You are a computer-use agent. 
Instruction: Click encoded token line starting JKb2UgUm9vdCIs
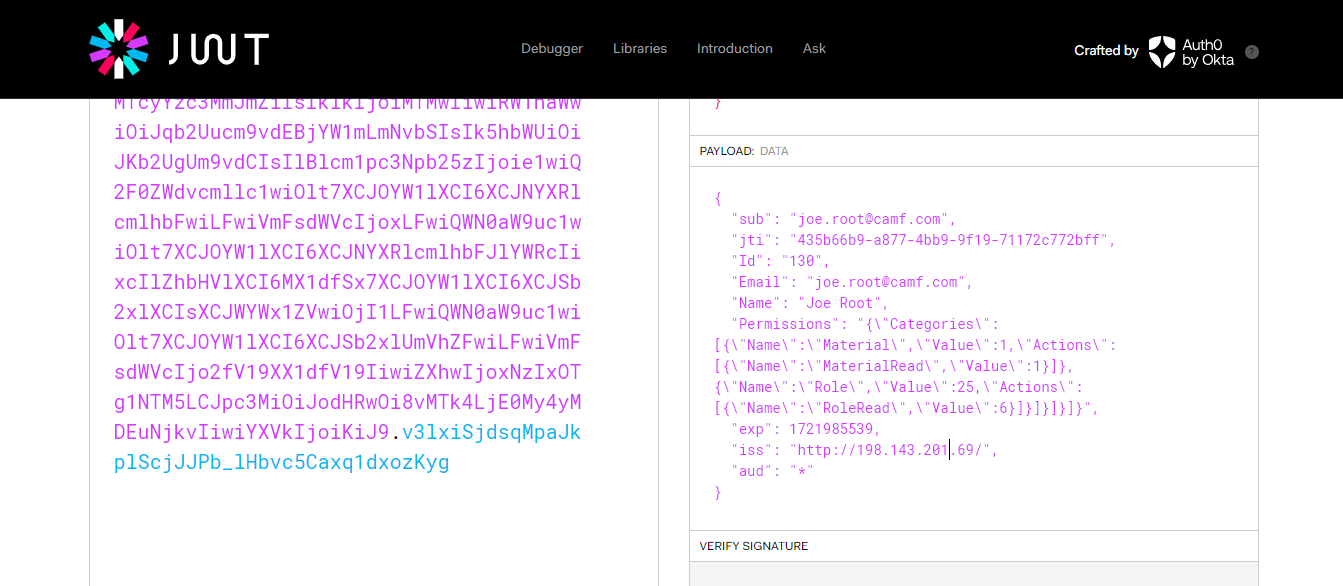347,163
